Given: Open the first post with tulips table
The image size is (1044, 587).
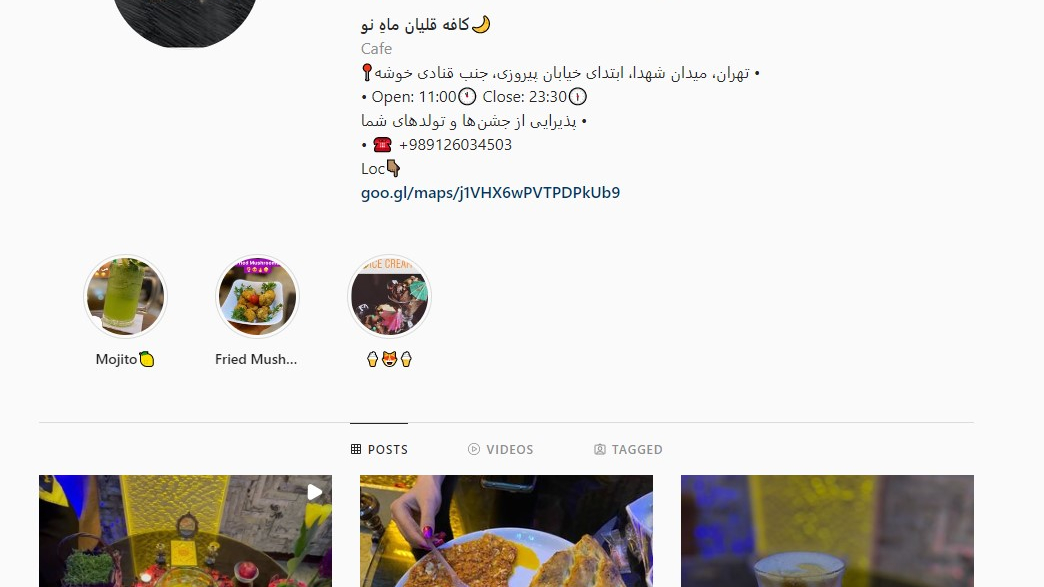Looking at the screenshot, I should click(x=185, y=531).
